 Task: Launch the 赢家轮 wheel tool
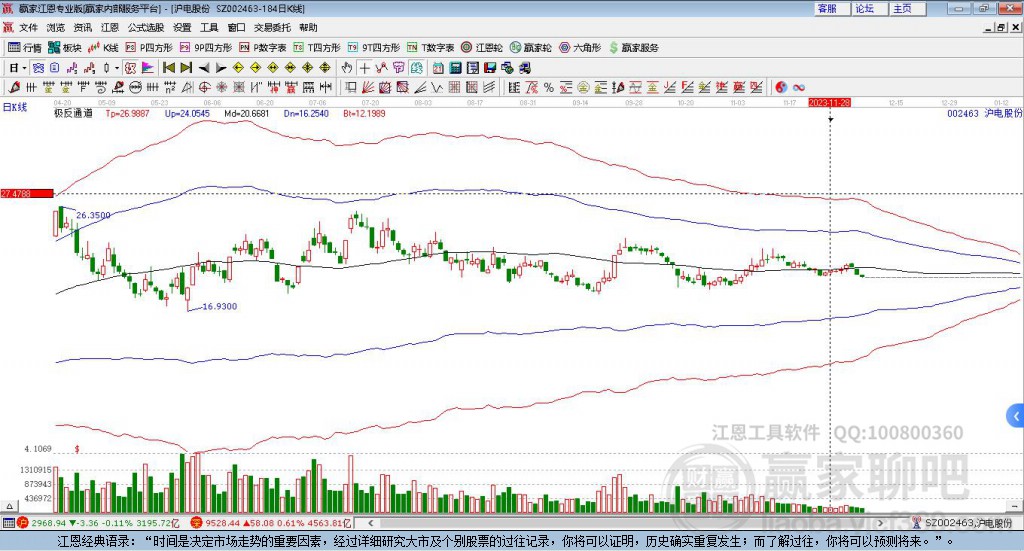tap(530, 48)
